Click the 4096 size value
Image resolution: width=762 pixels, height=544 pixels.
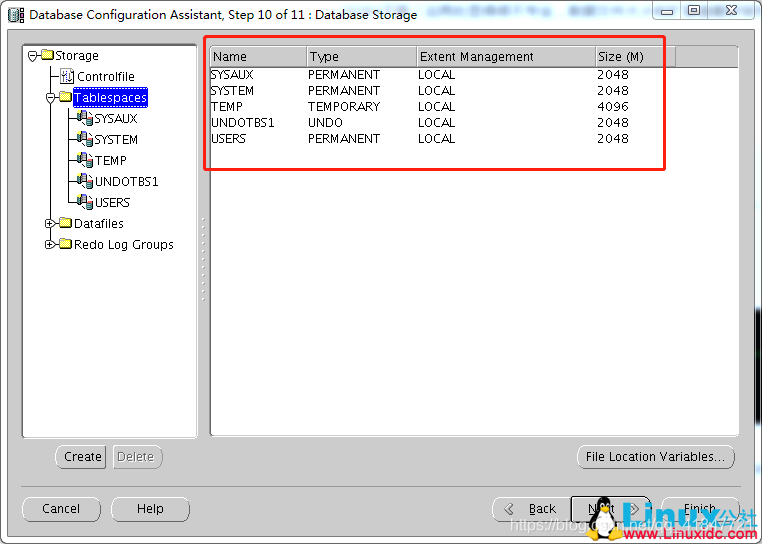tap(613, 107)
